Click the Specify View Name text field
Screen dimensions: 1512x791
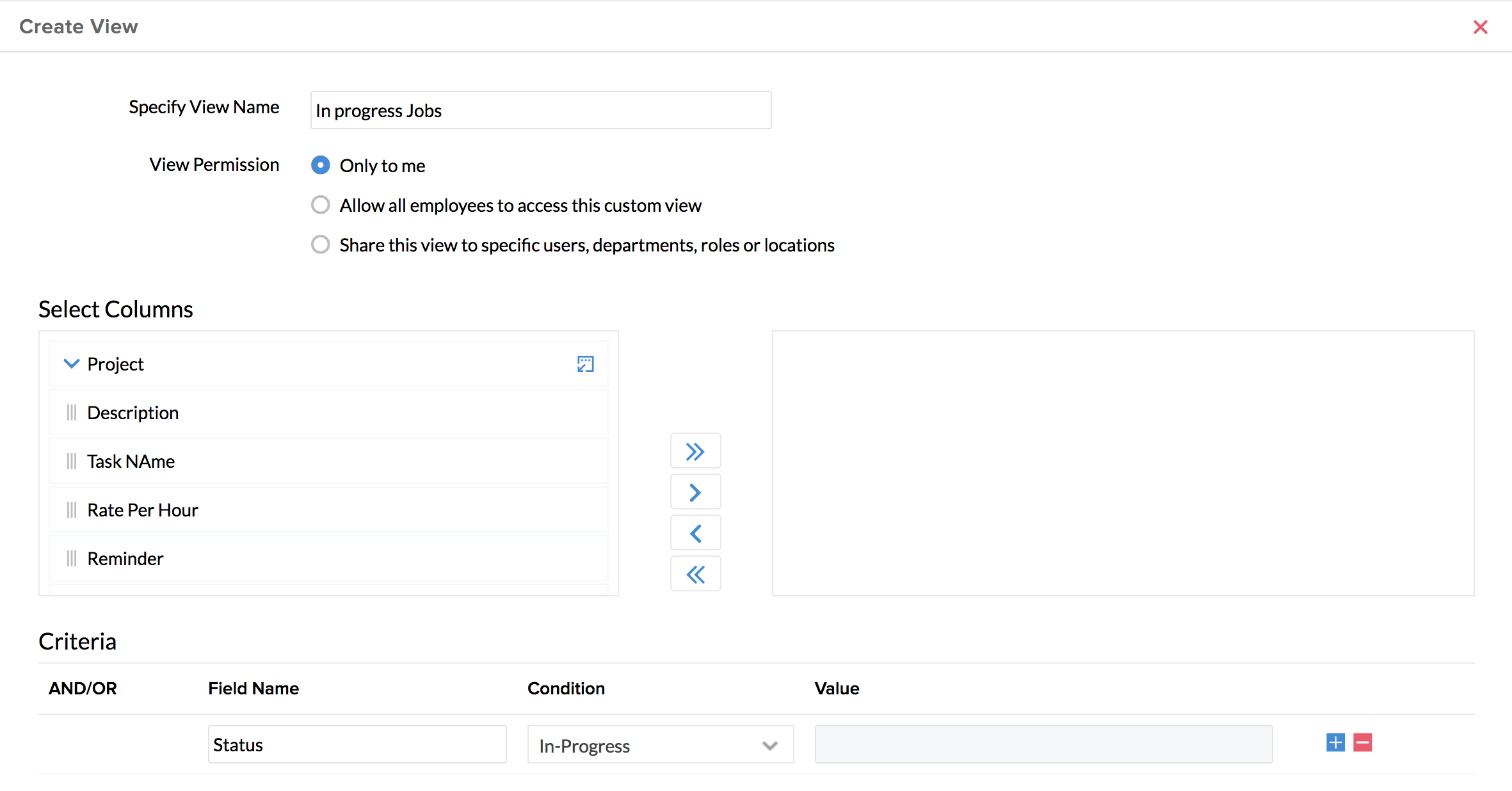[x=540, y=111]
